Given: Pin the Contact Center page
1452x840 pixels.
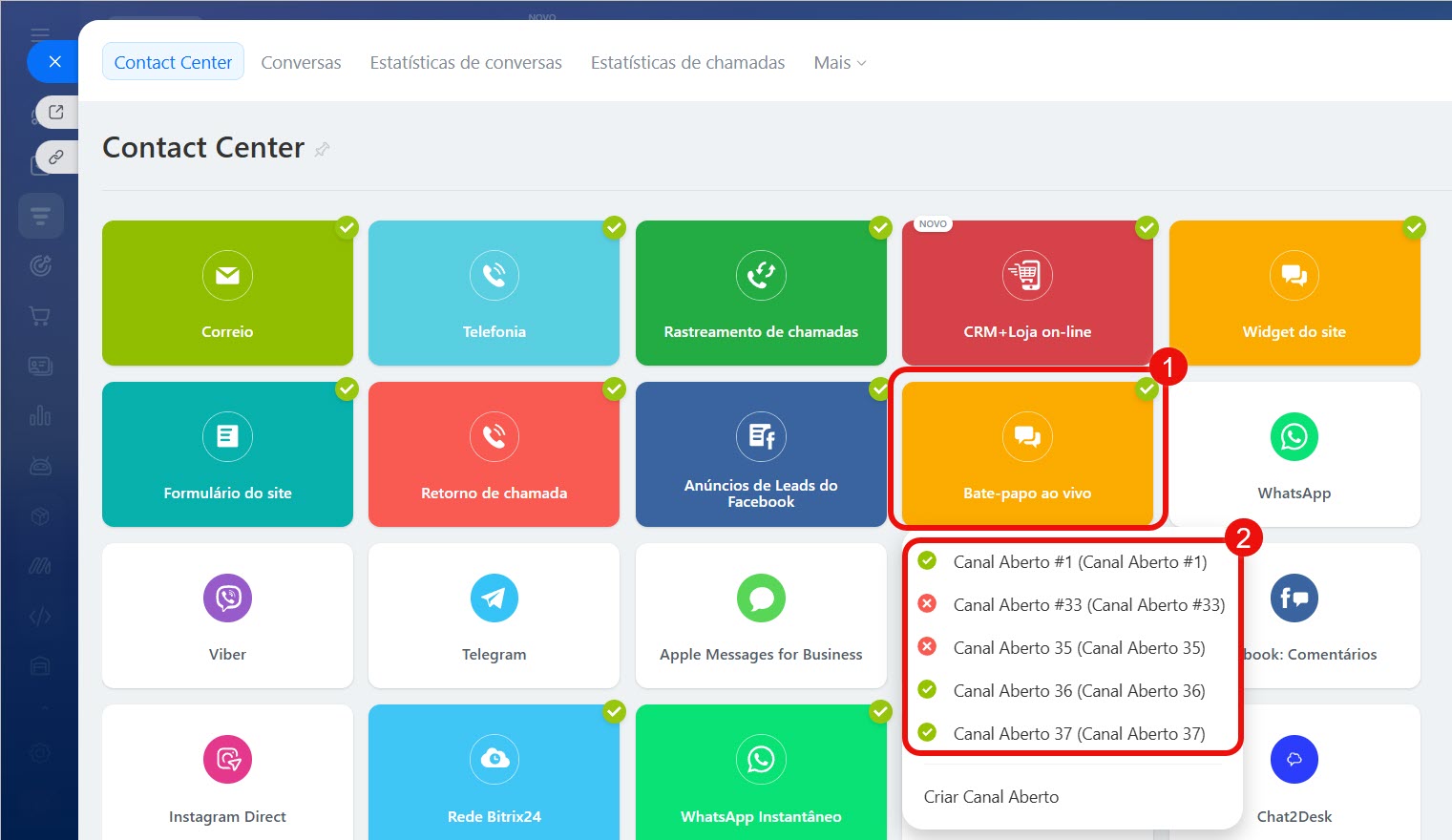Looking at the screenshot, I should click(x=323, y=149).
